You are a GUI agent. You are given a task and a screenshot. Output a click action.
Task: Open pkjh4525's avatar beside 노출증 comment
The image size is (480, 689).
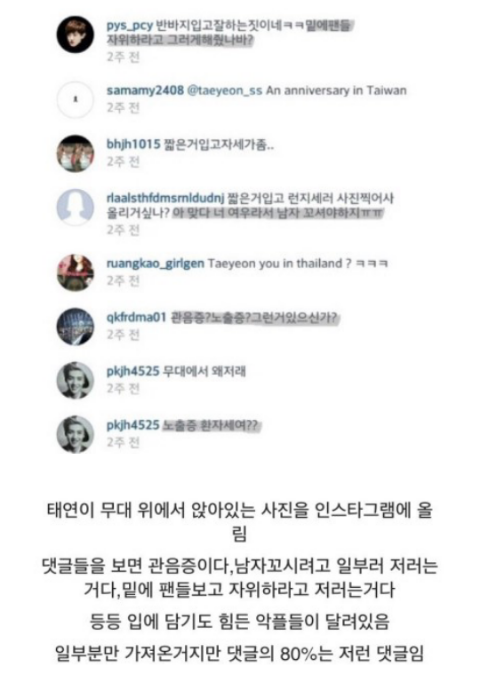(75, 435)
